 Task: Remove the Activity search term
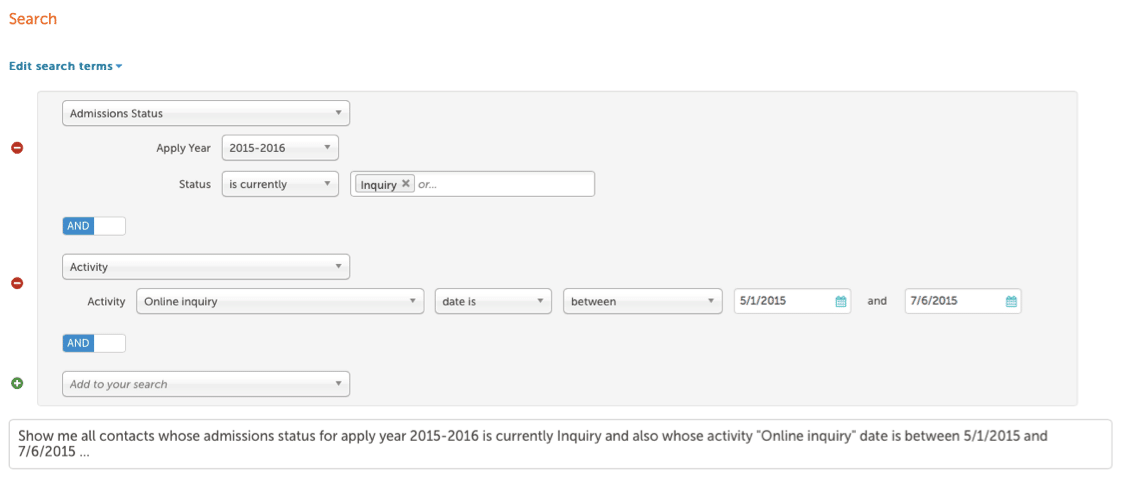[x=17, y=283]
